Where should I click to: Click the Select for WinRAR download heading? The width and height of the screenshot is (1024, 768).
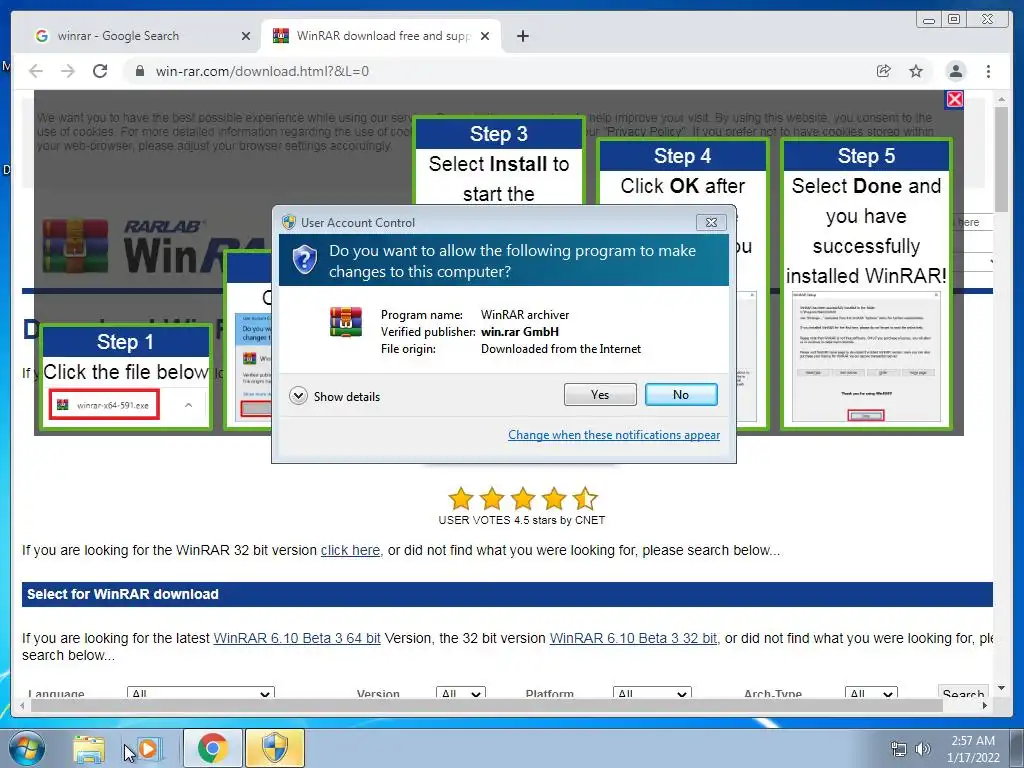(x=123, y=594)
